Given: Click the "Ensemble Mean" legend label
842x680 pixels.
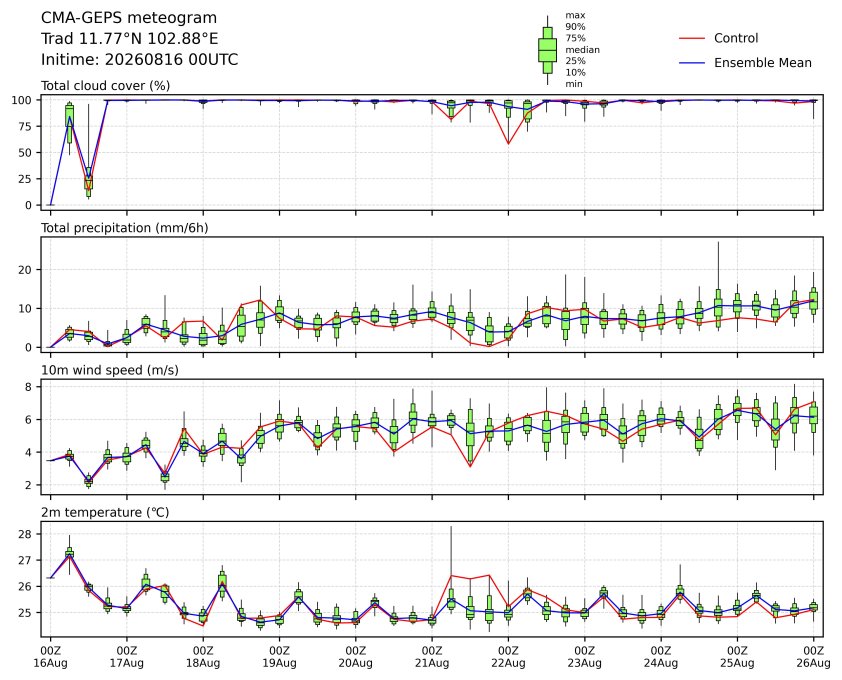Looking at the screenshot, I should point(763,63).
